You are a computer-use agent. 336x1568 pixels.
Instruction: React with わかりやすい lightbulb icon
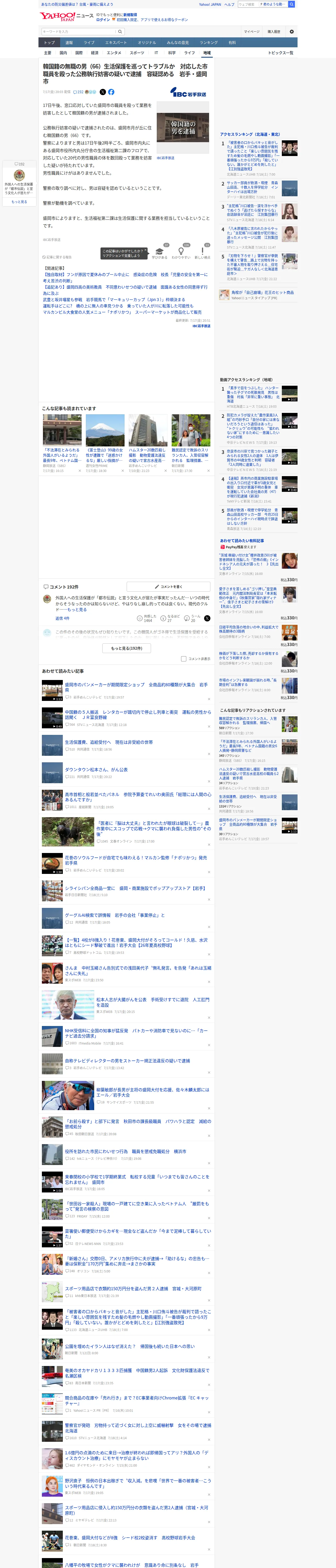point(181,251)
